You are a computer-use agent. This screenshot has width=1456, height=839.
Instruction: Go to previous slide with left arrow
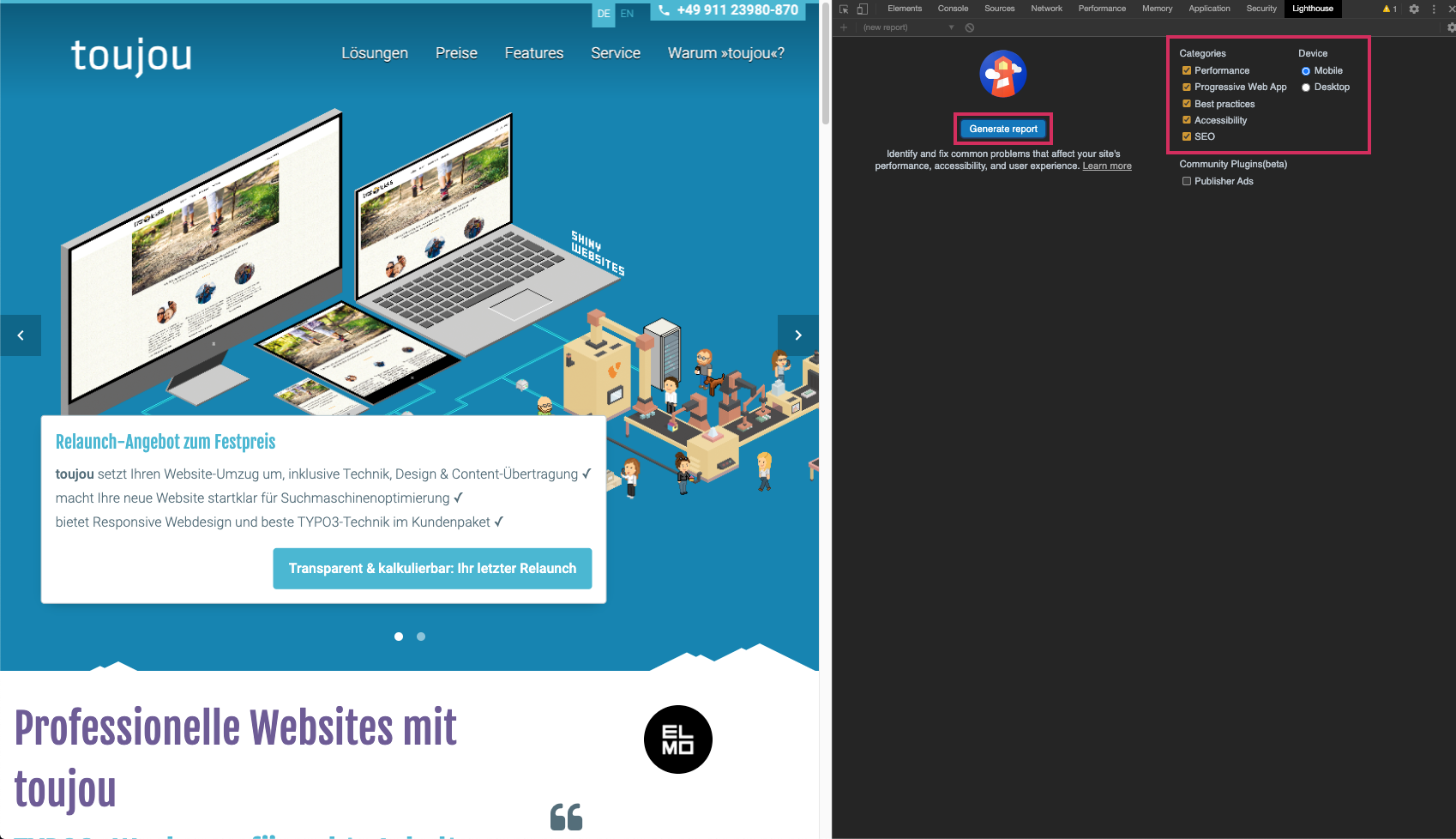[21, 335]
